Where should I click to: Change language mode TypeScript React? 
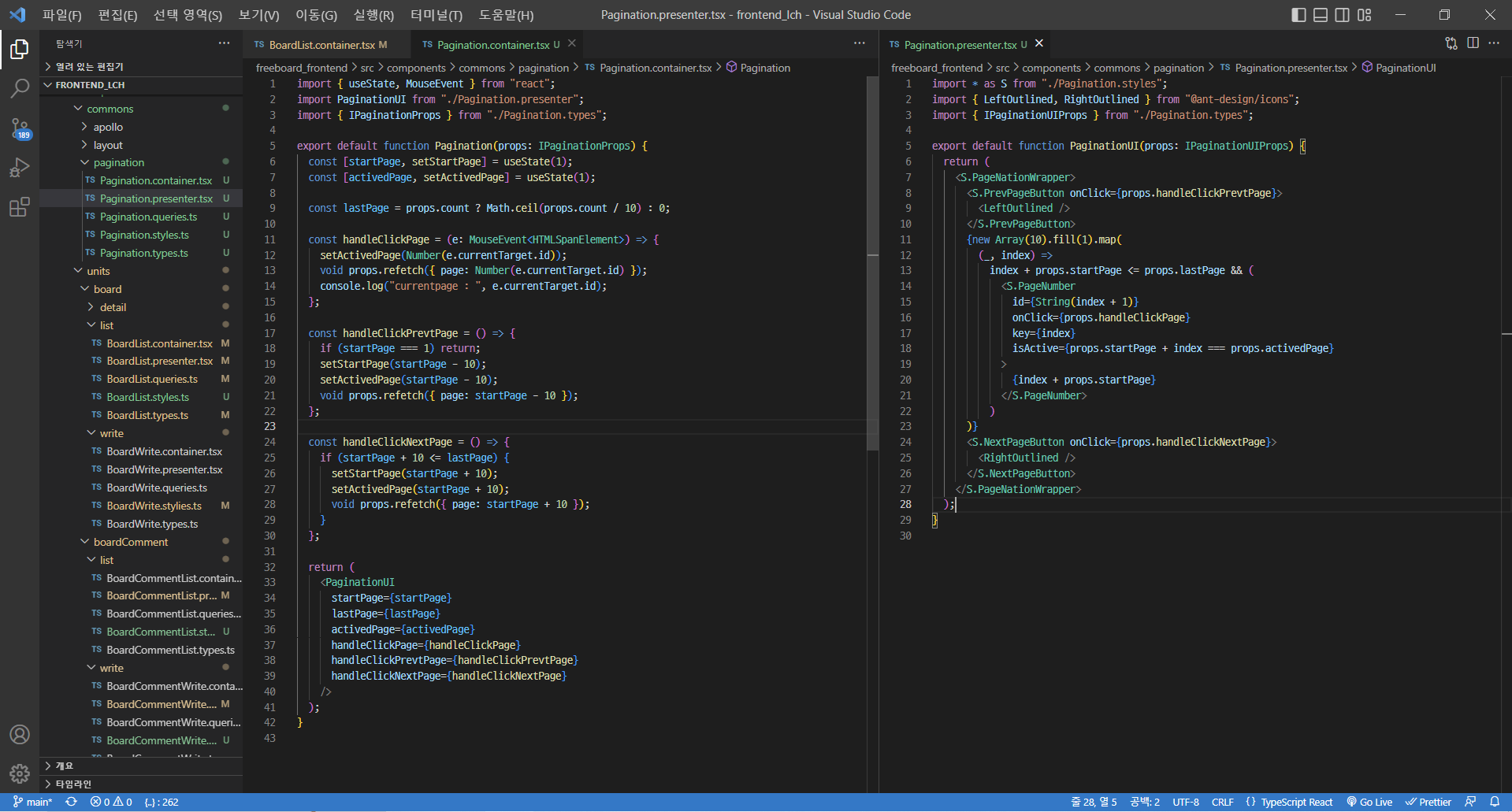[1296, 802]
